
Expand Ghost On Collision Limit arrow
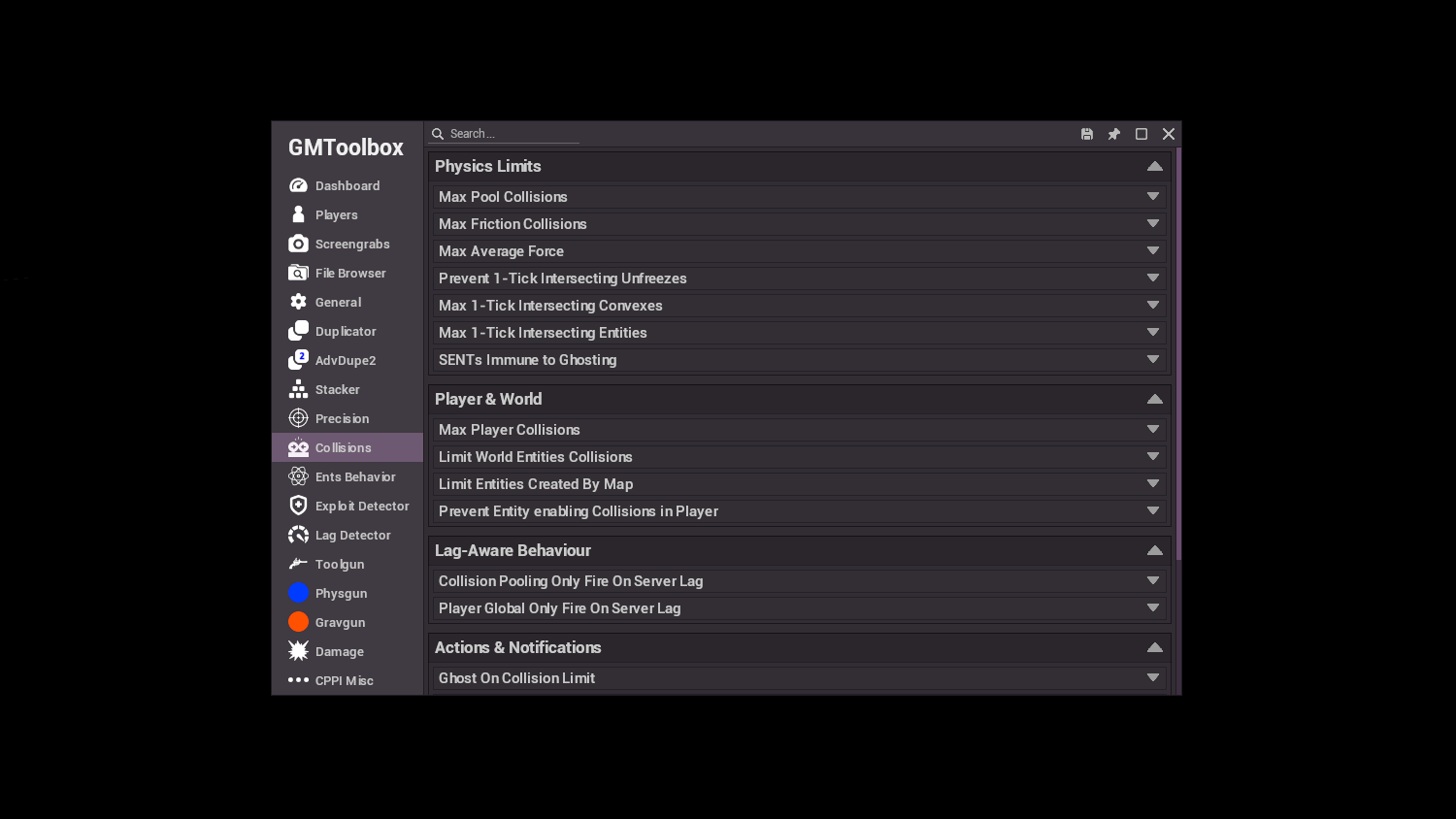click(x=1153, y=677)
